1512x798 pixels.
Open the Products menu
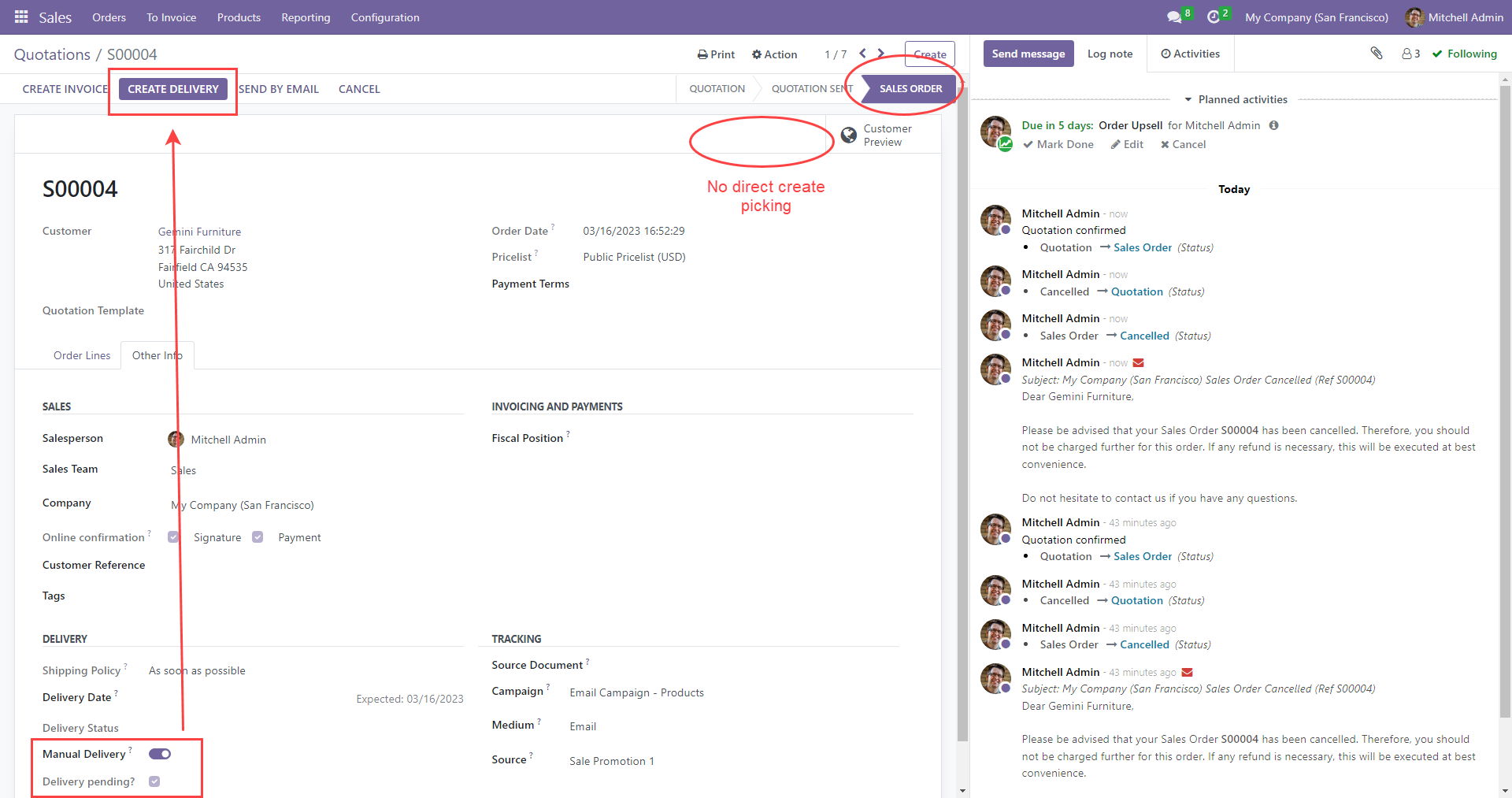pos(239,17)
